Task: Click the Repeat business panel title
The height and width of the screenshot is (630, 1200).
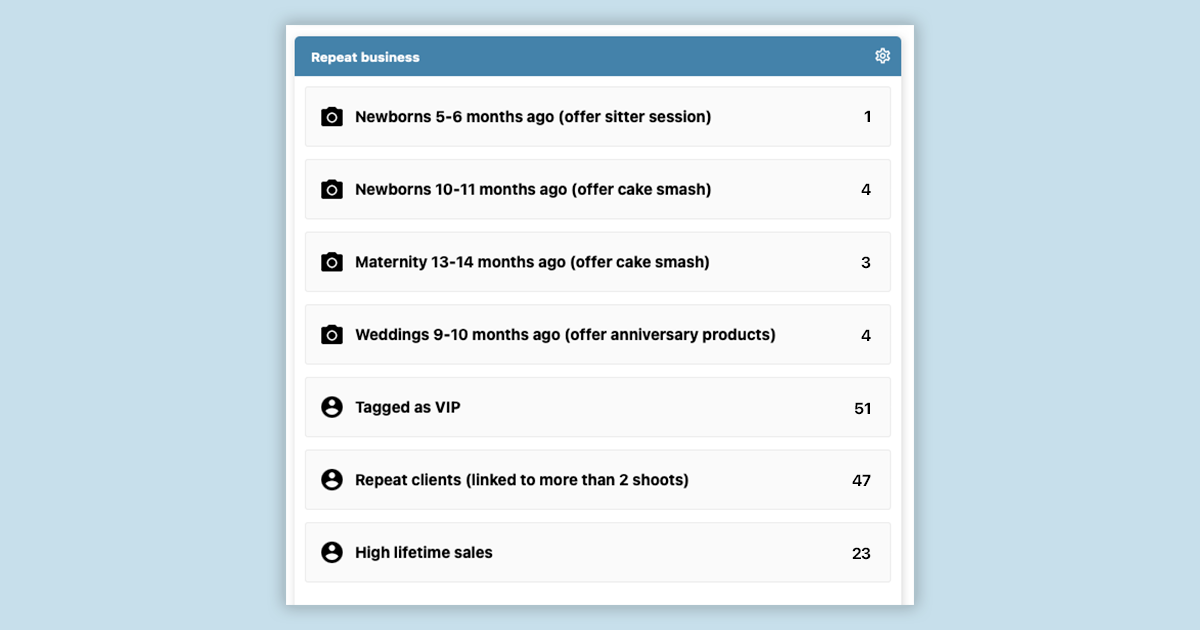Action: tap(365, 57)
